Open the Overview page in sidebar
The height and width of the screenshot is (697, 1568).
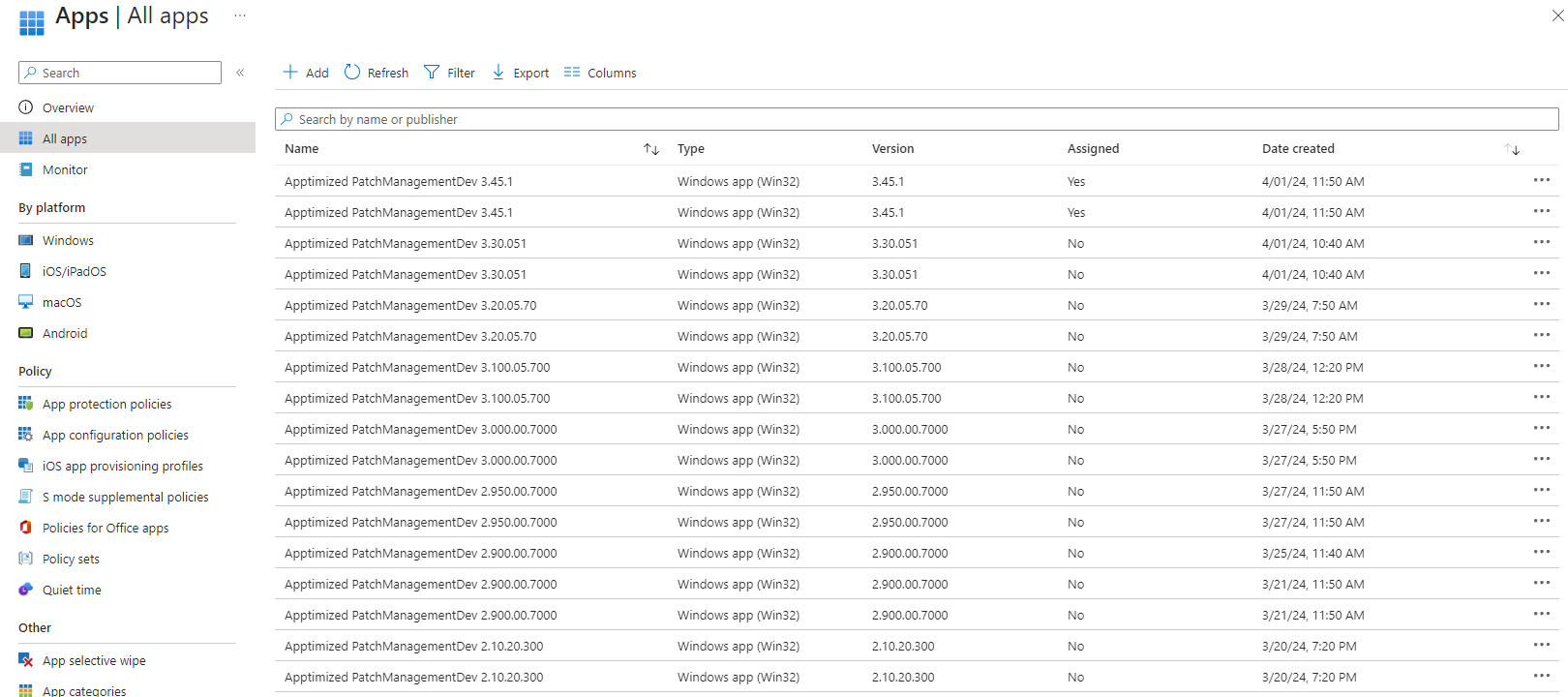pos(68,107)
